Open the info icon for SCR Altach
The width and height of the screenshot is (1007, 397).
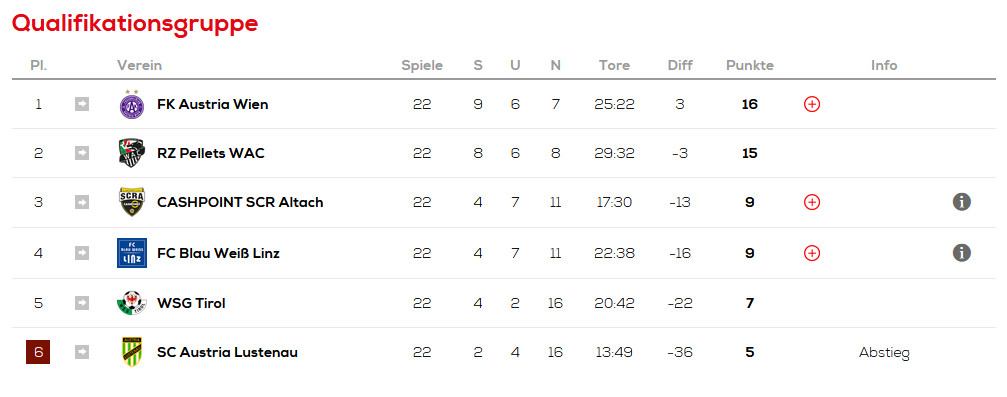961,202
